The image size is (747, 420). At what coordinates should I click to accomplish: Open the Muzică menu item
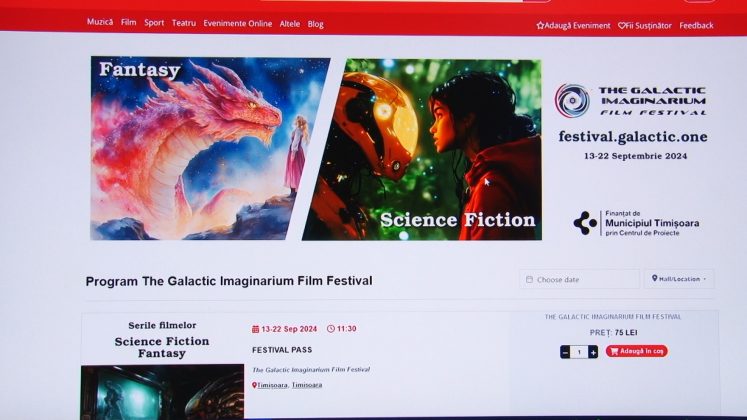tap(100, 22)
